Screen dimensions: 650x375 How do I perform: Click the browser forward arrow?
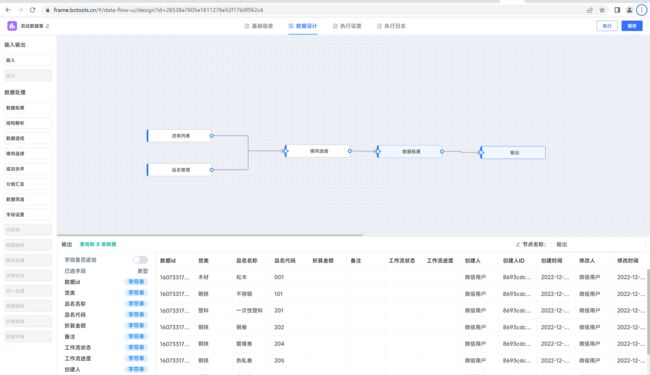tap(20, 10)
